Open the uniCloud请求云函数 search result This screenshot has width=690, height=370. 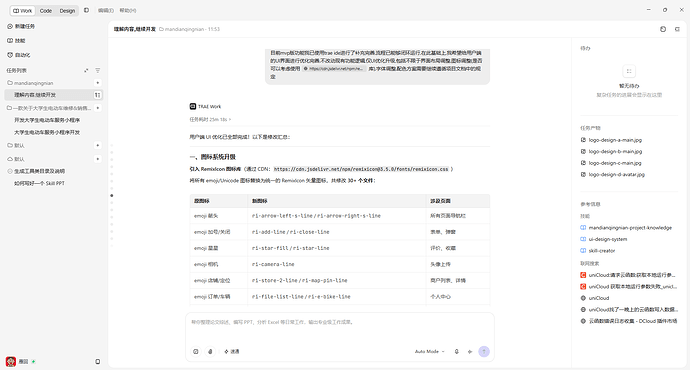628,275
